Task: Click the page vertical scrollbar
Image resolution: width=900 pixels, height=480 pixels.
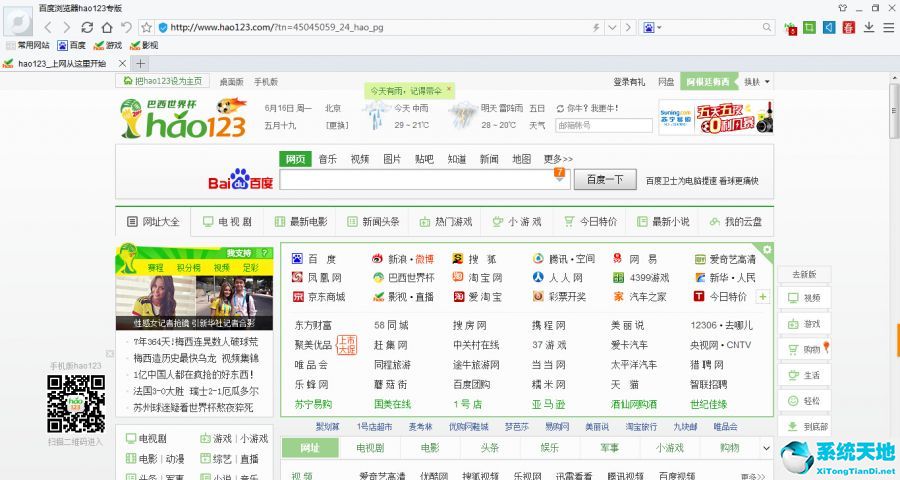Action: point(894,110)
